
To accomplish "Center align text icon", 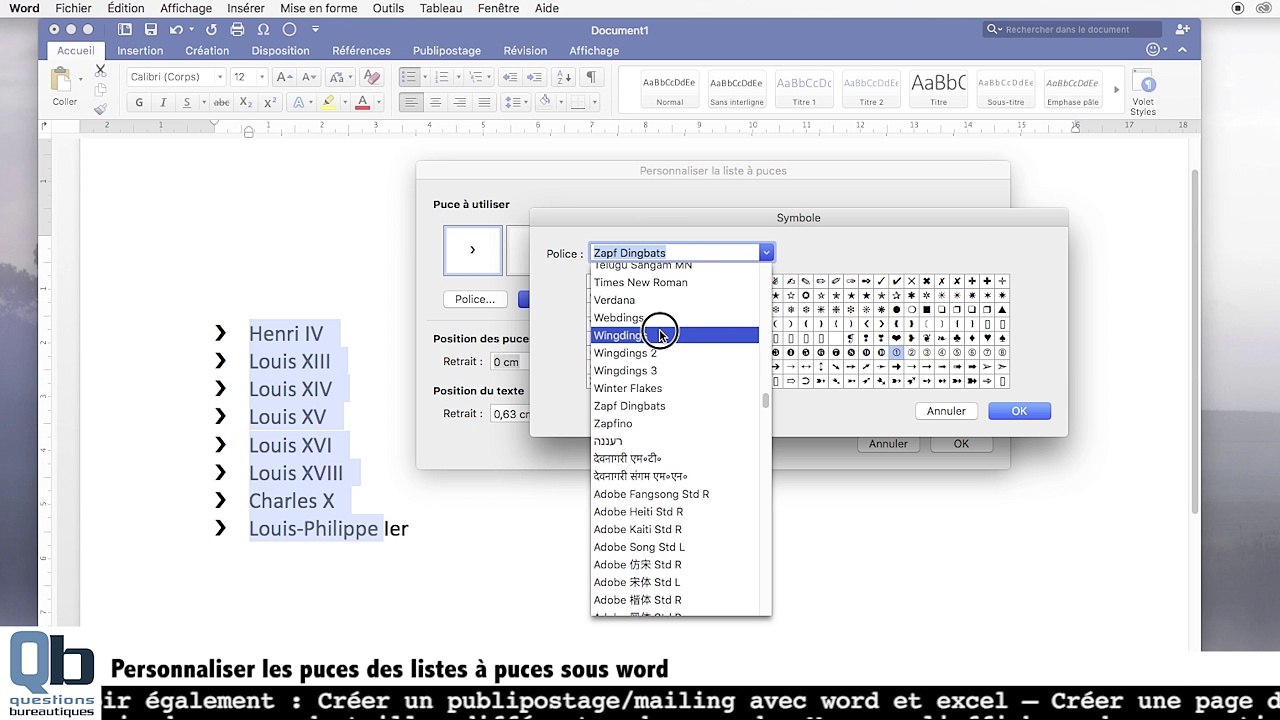I will coord(435,102).
